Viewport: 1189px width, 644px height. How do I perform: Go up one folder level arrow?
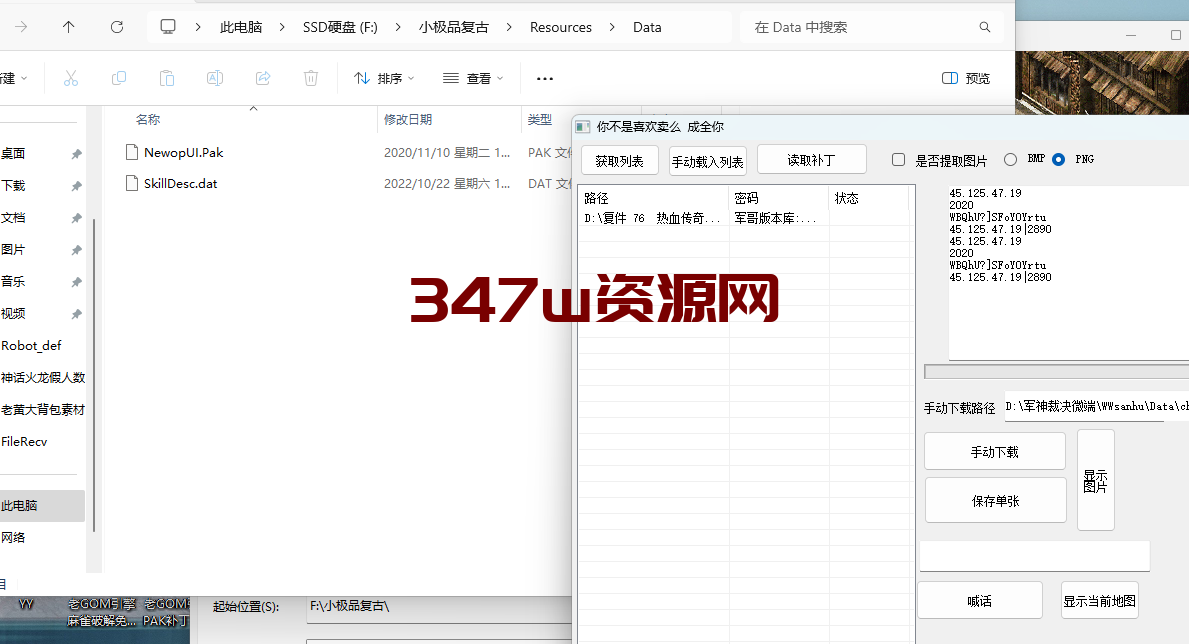(x=68, y=27)
